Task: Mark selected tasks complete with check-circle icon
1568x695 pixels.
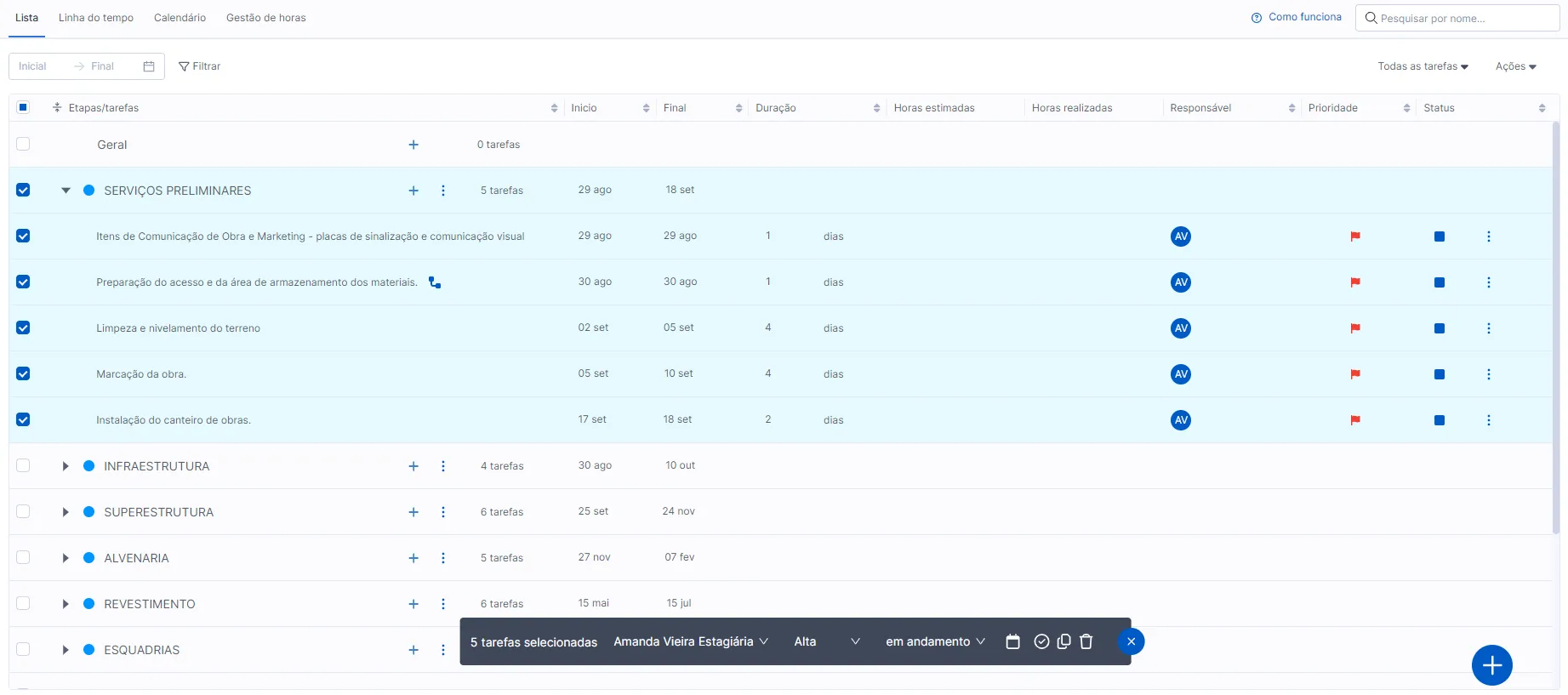Action: coord(1041,641)
